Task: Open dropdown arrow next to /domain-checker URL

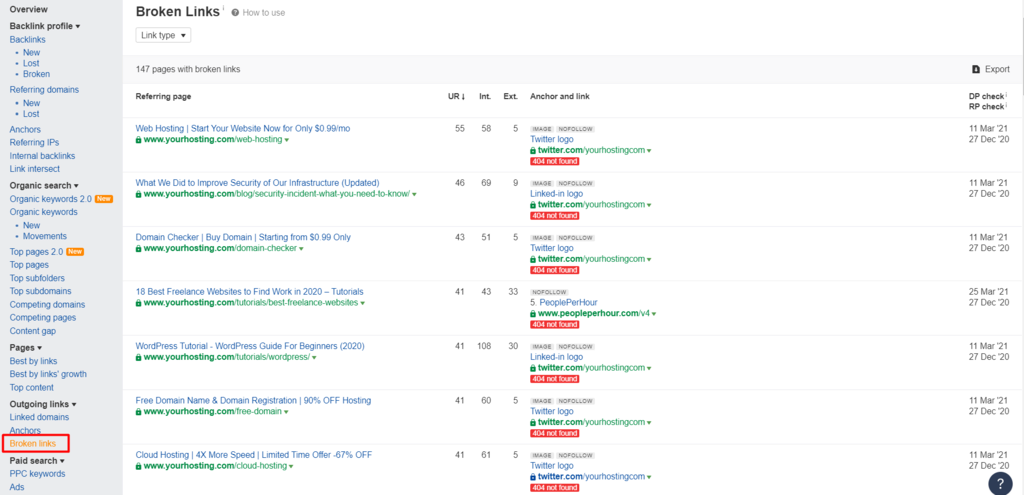Action: click(x=301, y=249)
